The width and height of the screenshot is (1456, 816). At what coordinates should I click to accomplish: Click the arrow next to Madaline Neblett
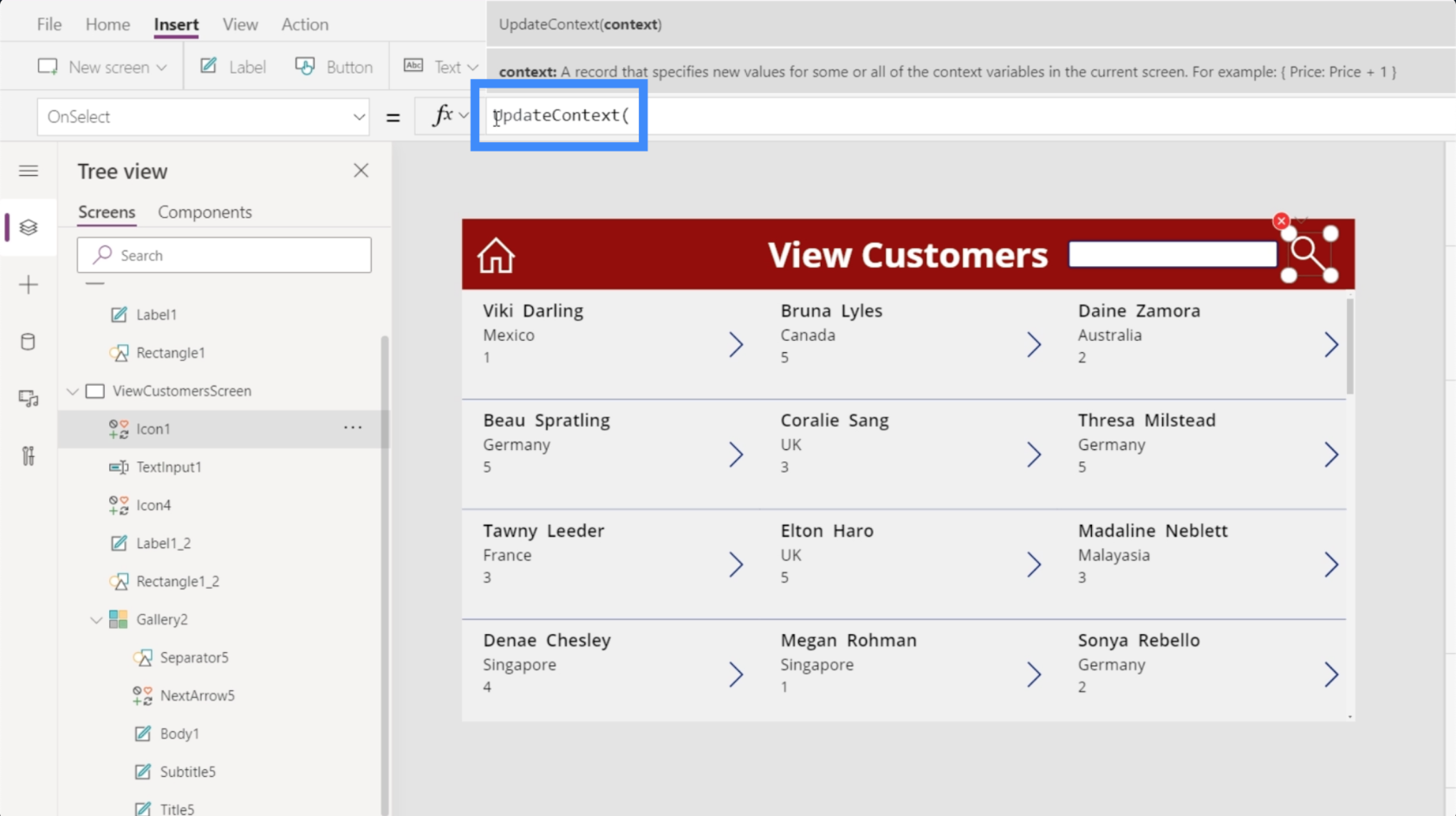[x=1331, y=565]
